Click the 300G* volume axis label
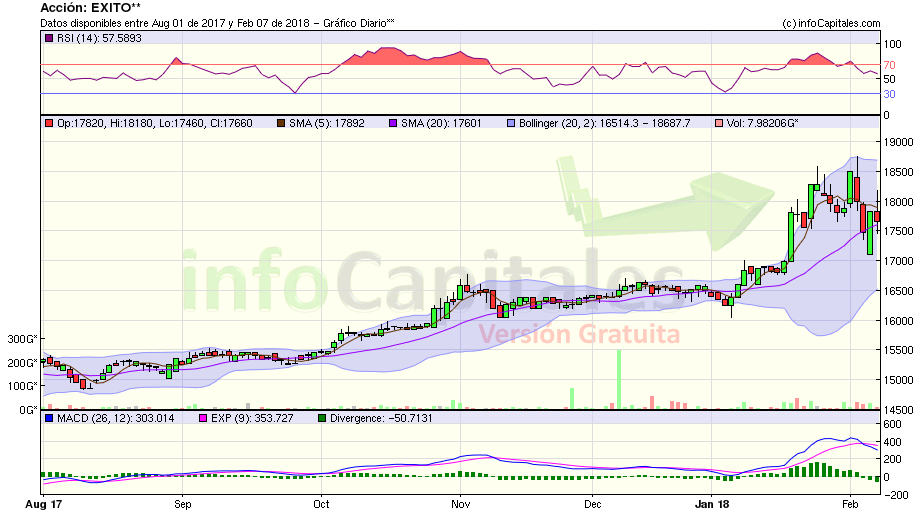920x530 pixels. click(22, 339)
